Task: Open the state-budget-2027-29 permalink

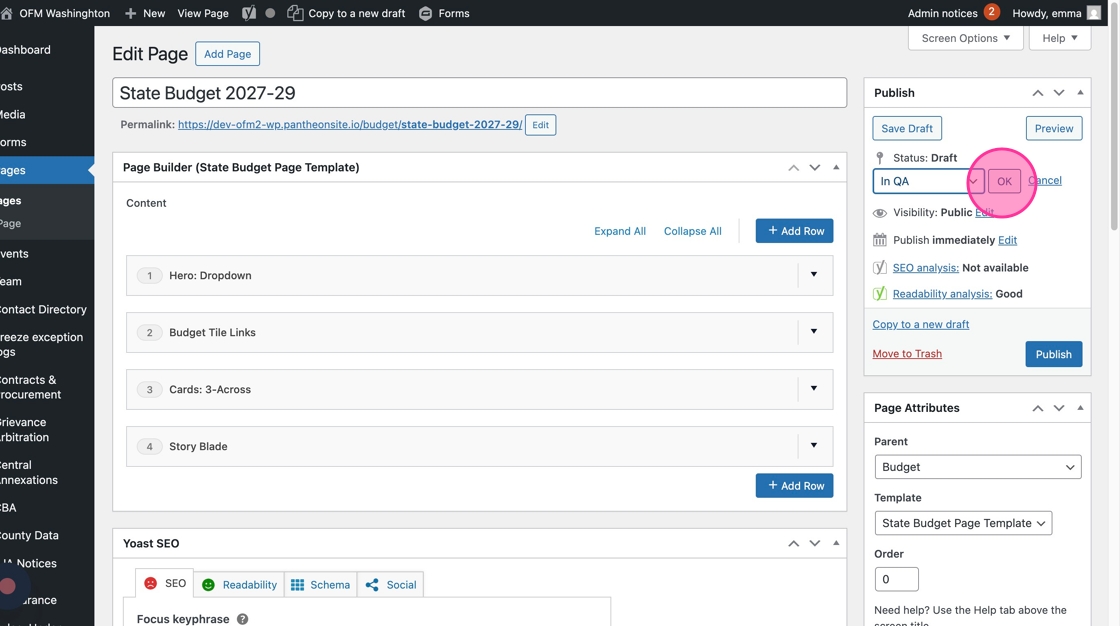Action: pyautogui.click(x=350, y=124)
